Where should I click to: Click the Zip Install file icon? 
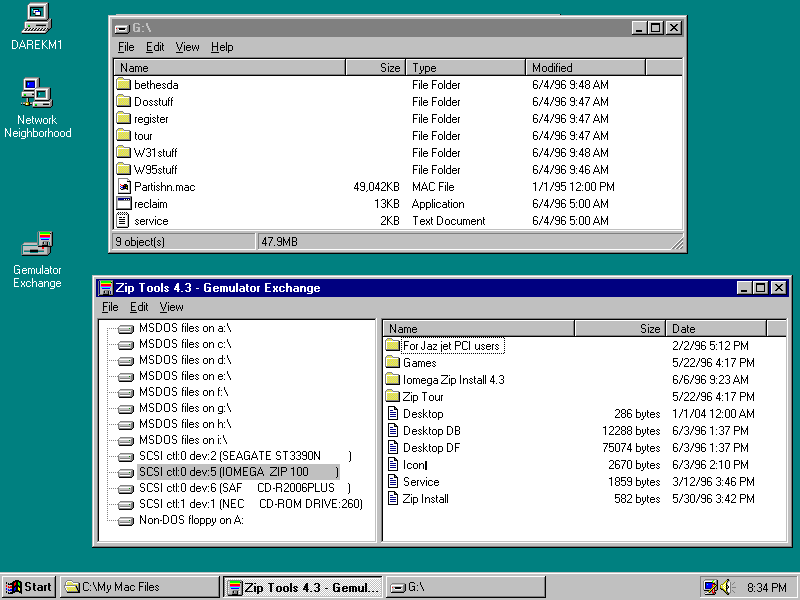(x=393, y=498)
